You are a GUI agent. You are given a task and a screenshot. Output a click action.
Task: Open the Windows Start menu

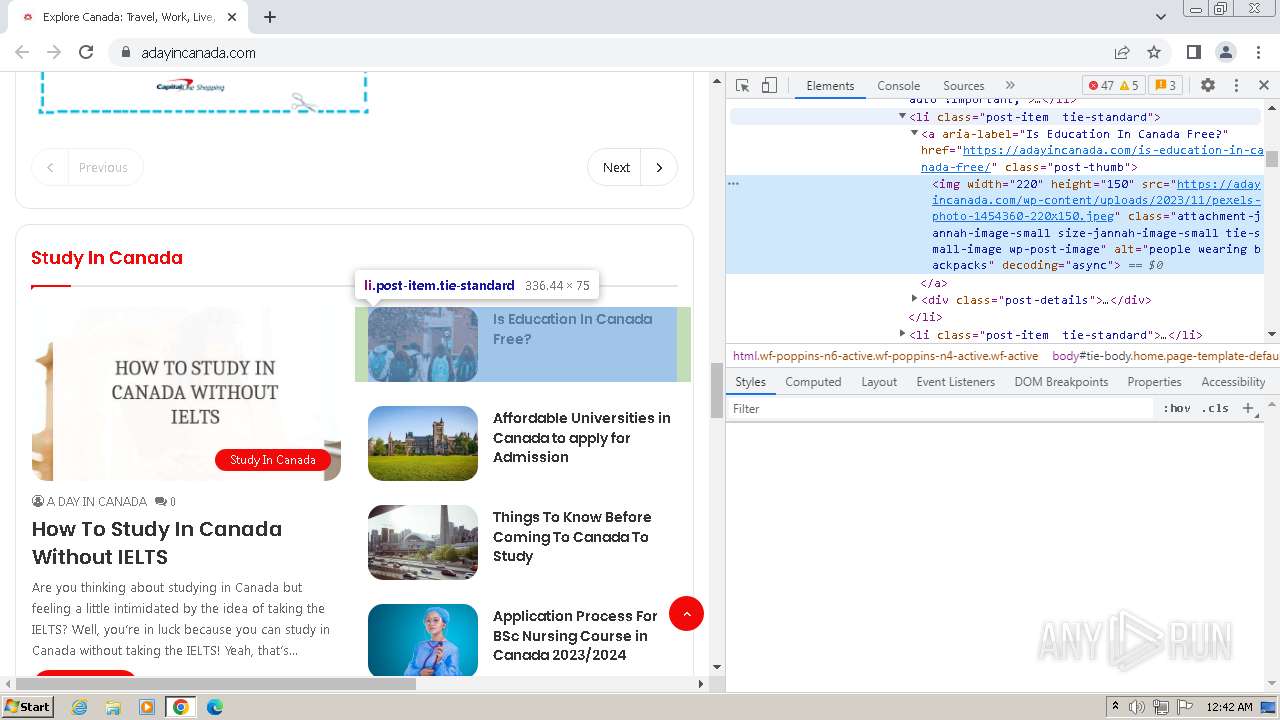(27, 706)
